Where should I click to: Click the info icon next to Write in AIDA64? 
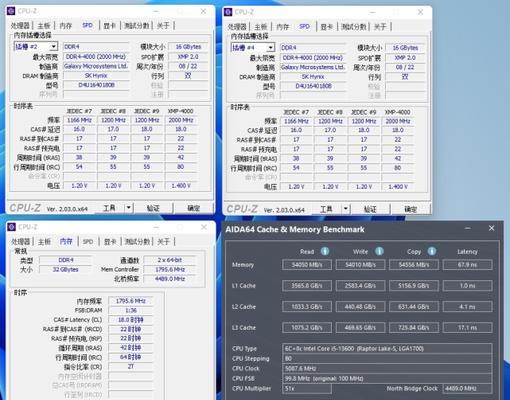(379, 251)
